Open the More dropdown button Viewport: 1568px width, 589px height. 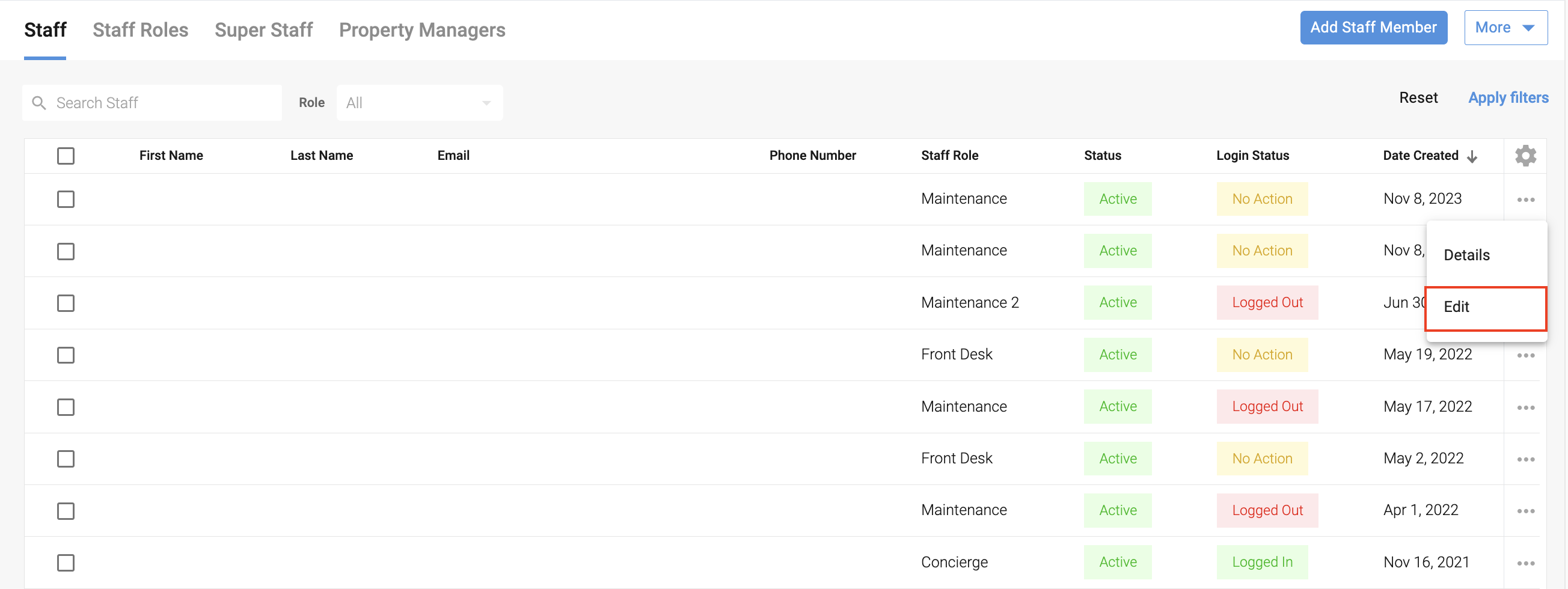pyautogui.click(x=1505, y=28)
